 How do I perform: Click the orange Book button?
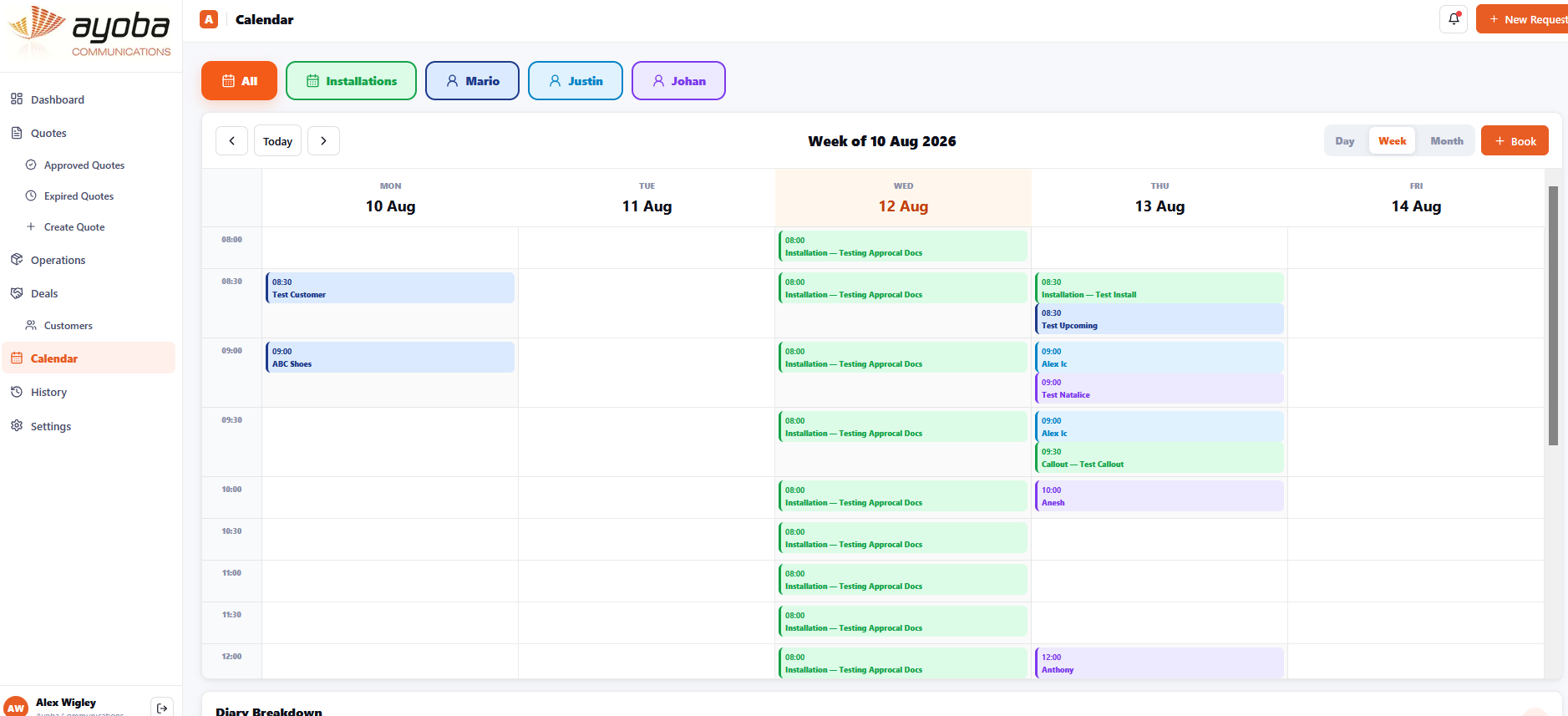(1515, 141)
